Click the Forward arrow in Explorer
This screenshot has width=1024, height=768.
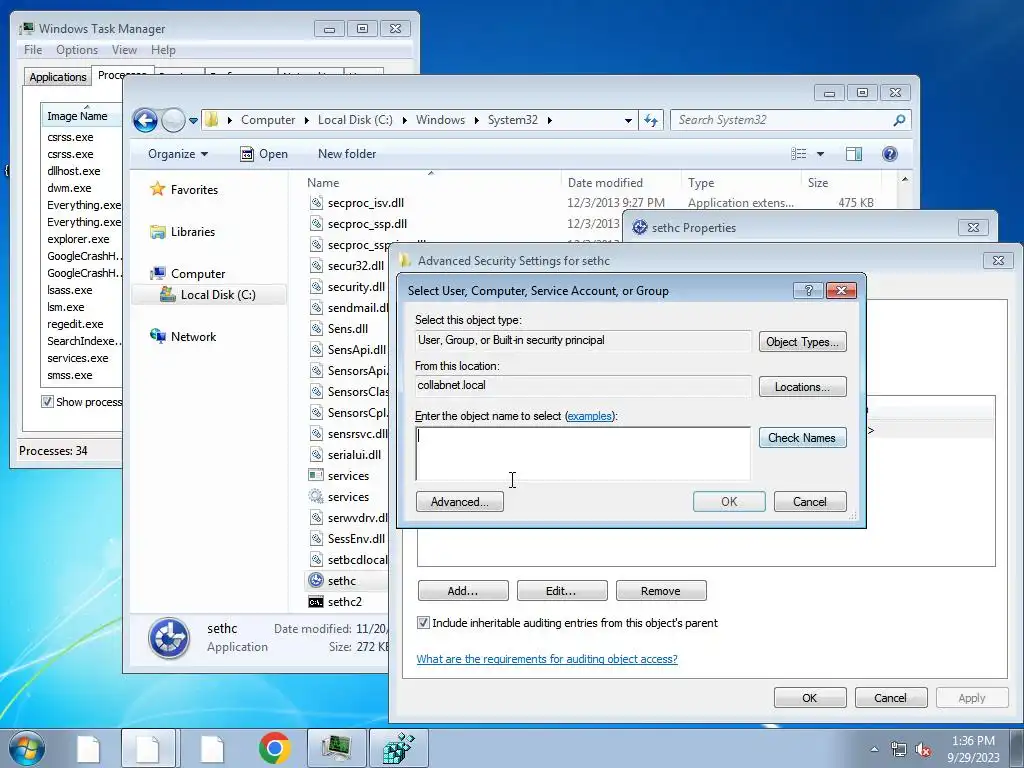173,120
